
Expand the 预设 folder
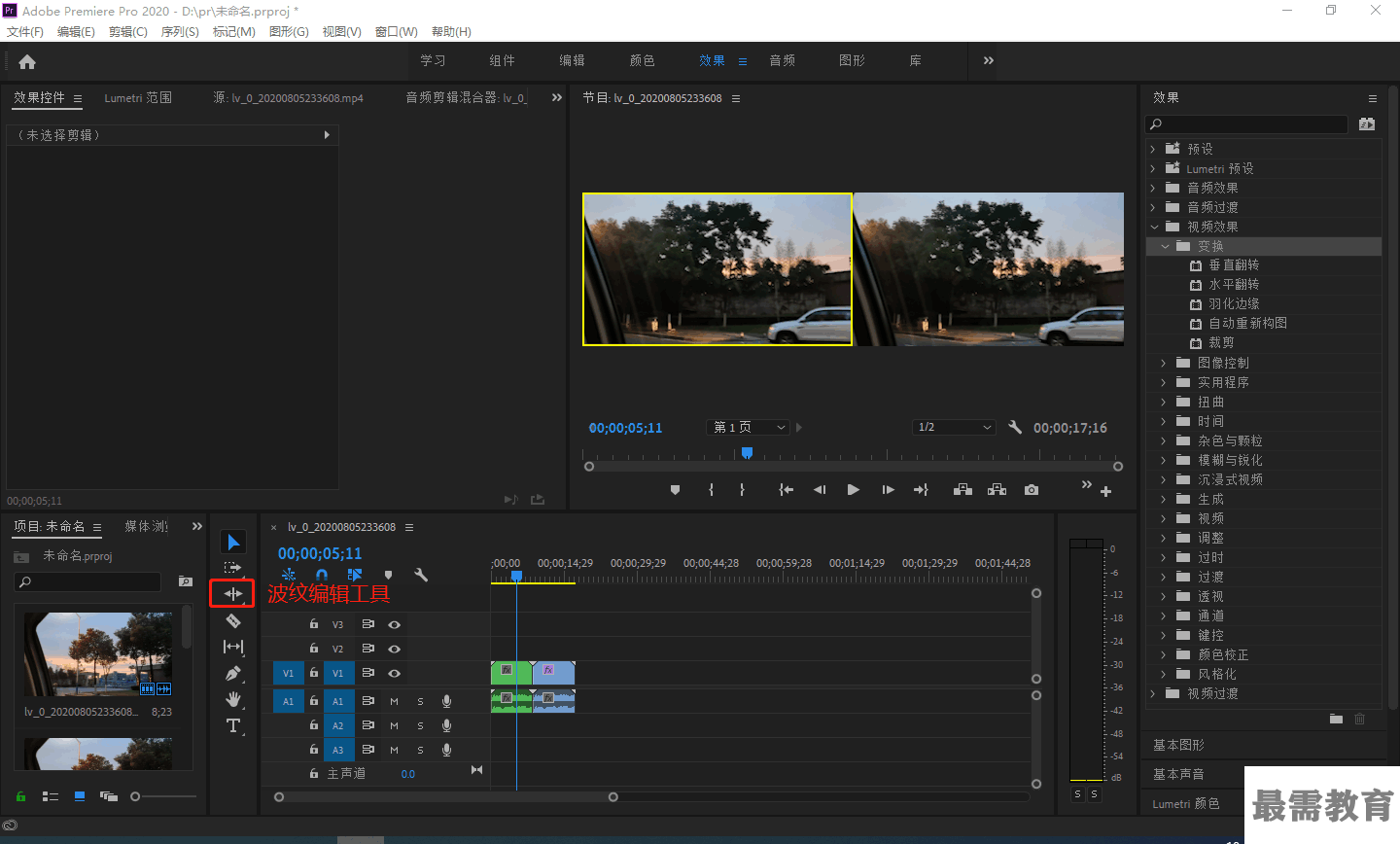point(1153,149)
